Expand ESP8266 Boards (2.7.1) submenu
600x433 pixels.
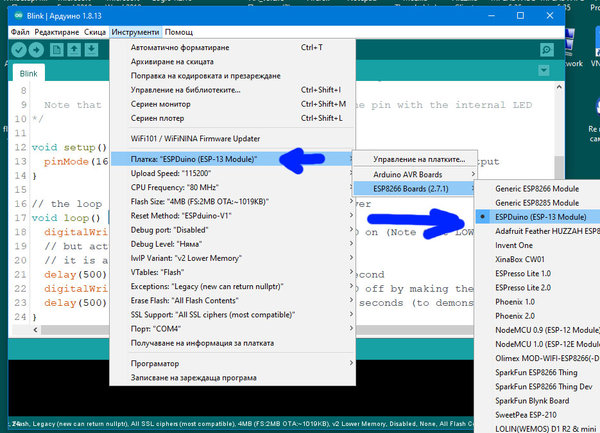415,189
